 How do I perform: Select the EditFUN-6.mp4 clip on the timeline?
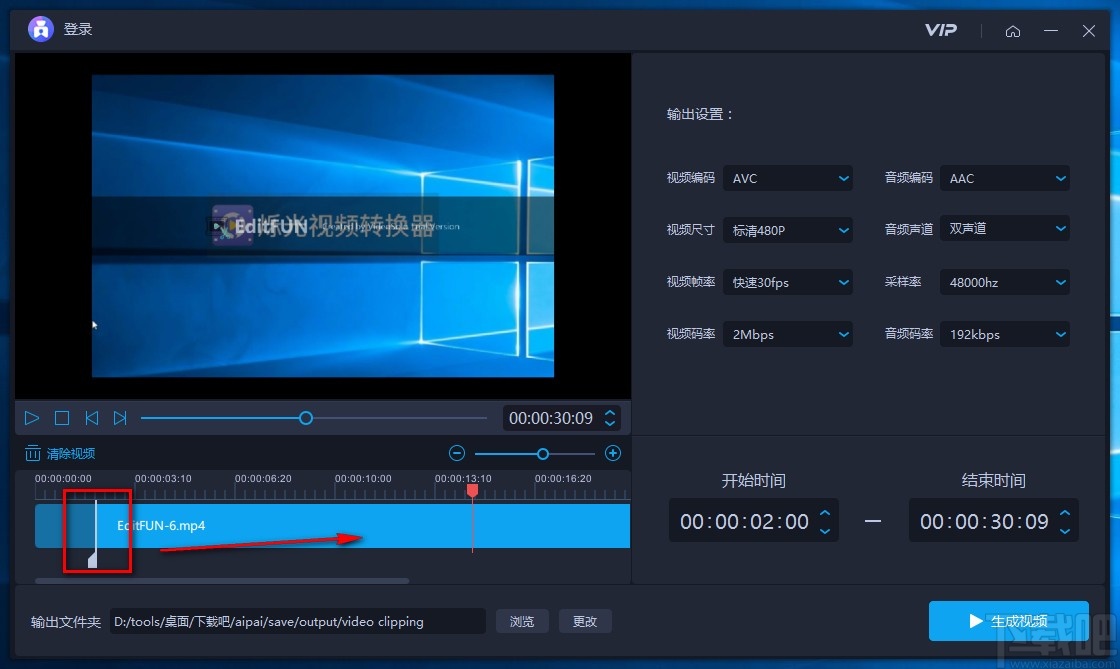[x=333, y=526]
